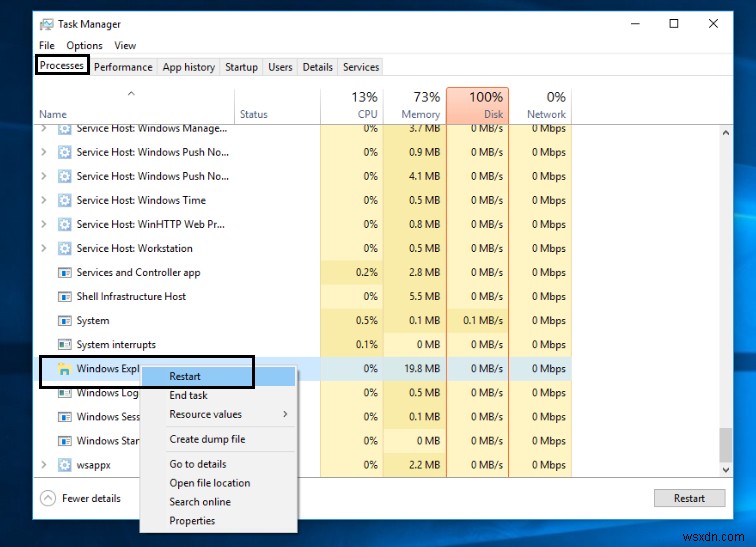
Task: Select the Service Host: Workstation row
Action: pos(302,248)
